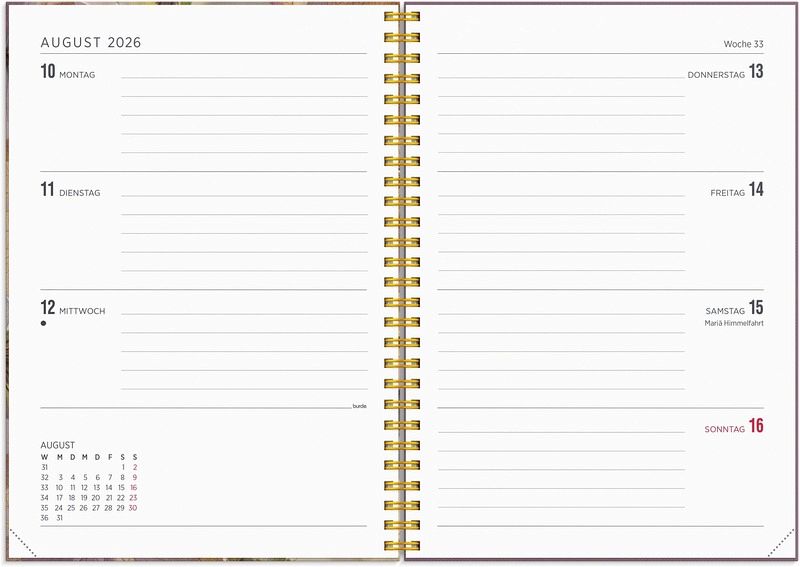
Task: Click week number 34 in mini calendar
Action: pos(44,498)
